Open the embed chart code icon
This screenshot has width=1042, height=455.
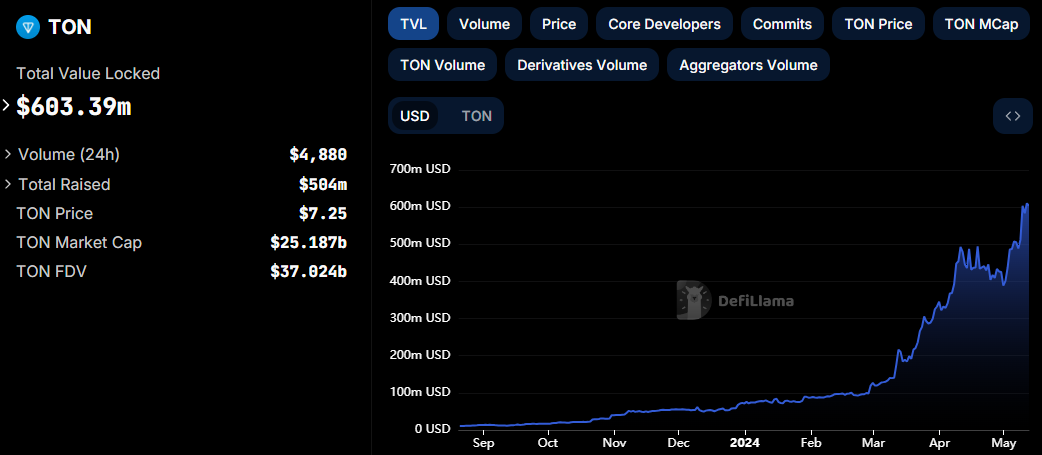1012,116
